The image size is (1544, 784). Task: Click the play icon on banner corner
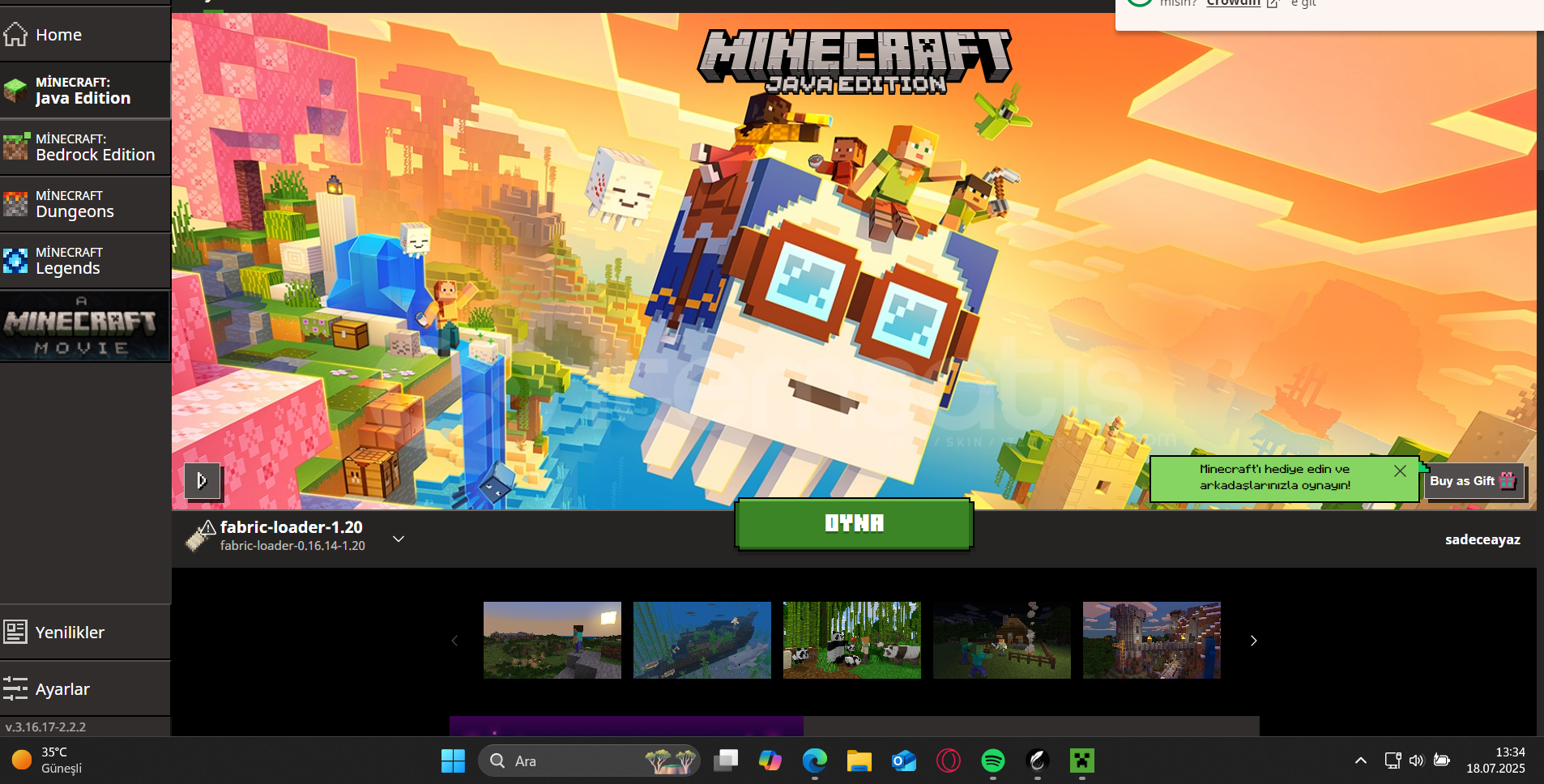[x=201, y=481]
